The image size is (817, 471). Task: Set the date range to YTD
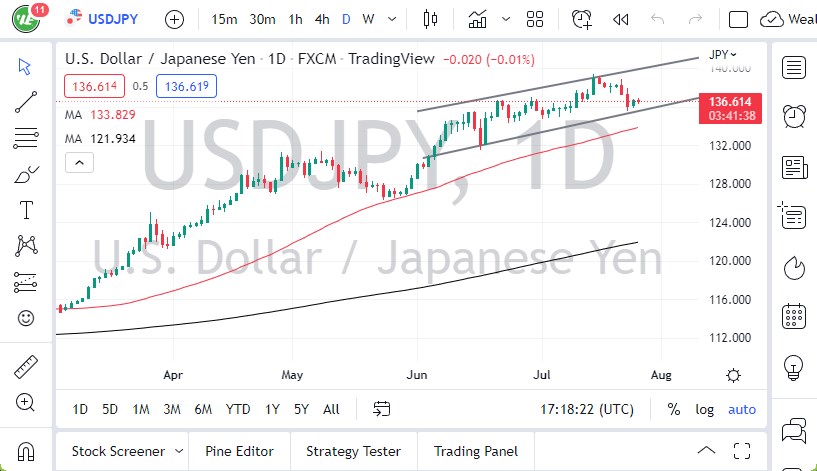(x=238, y=409)
